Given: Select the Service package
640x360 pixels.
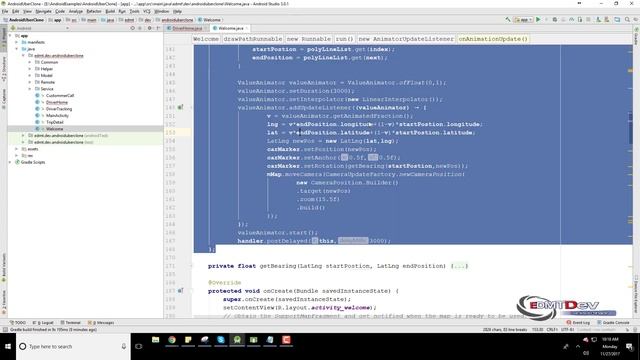Looking at the screenshot, I should click(x=47, y=89).
